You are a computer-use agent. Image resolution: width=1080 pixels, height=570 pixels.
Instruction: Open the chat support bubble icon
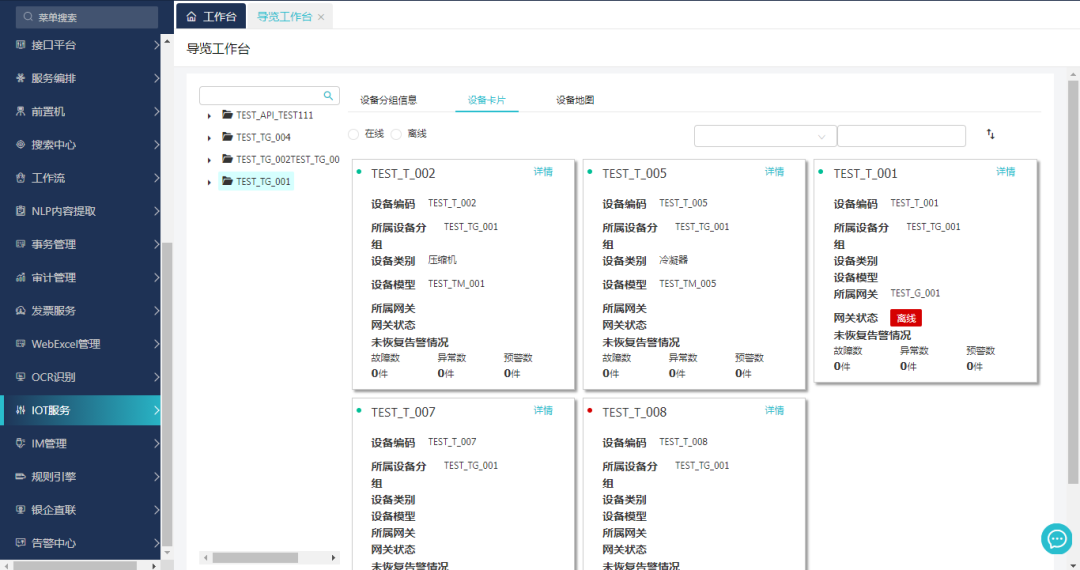(x=1056, y=538)
